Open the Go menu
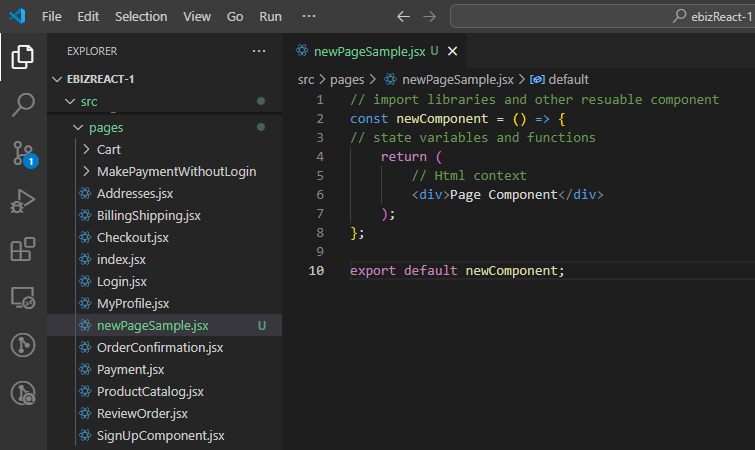Screen dimensions: 755x450 click(235, 16)
